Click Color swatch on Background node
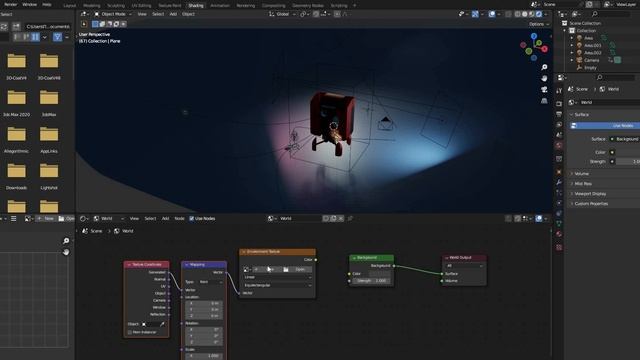This screenshot has height=360, width=640. pyautogui.click(x=380, y=273)
